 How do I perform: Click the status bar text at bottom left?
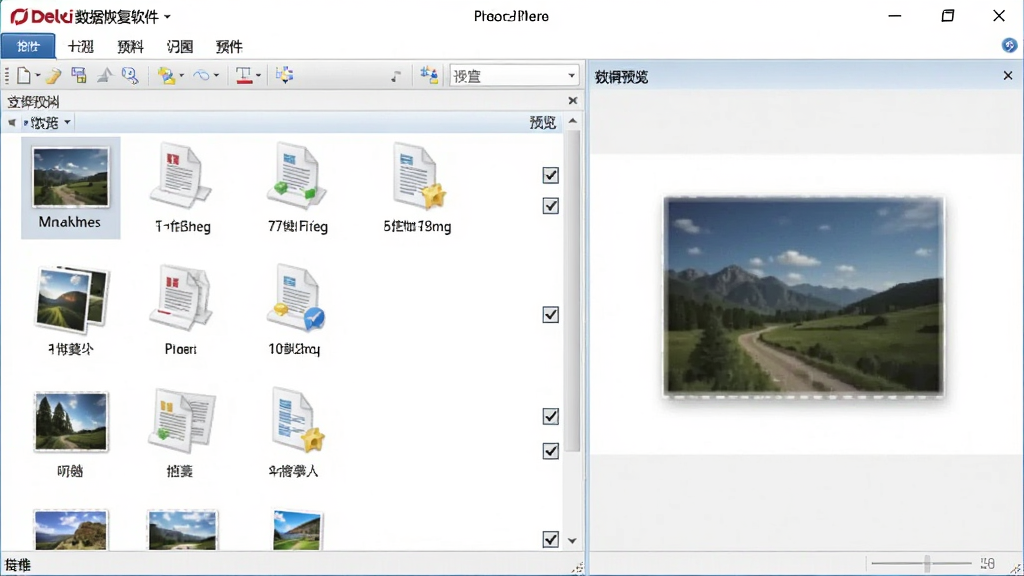(x=18, y=565)
